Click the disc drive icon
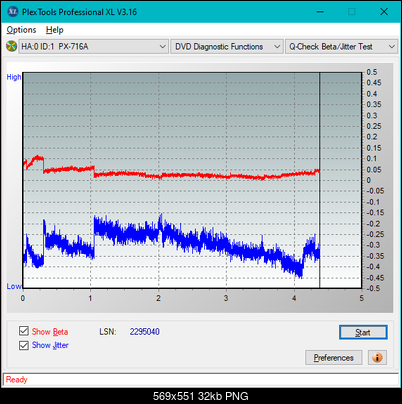The height and width of the screenshot is (404, 402). [11, 46]
